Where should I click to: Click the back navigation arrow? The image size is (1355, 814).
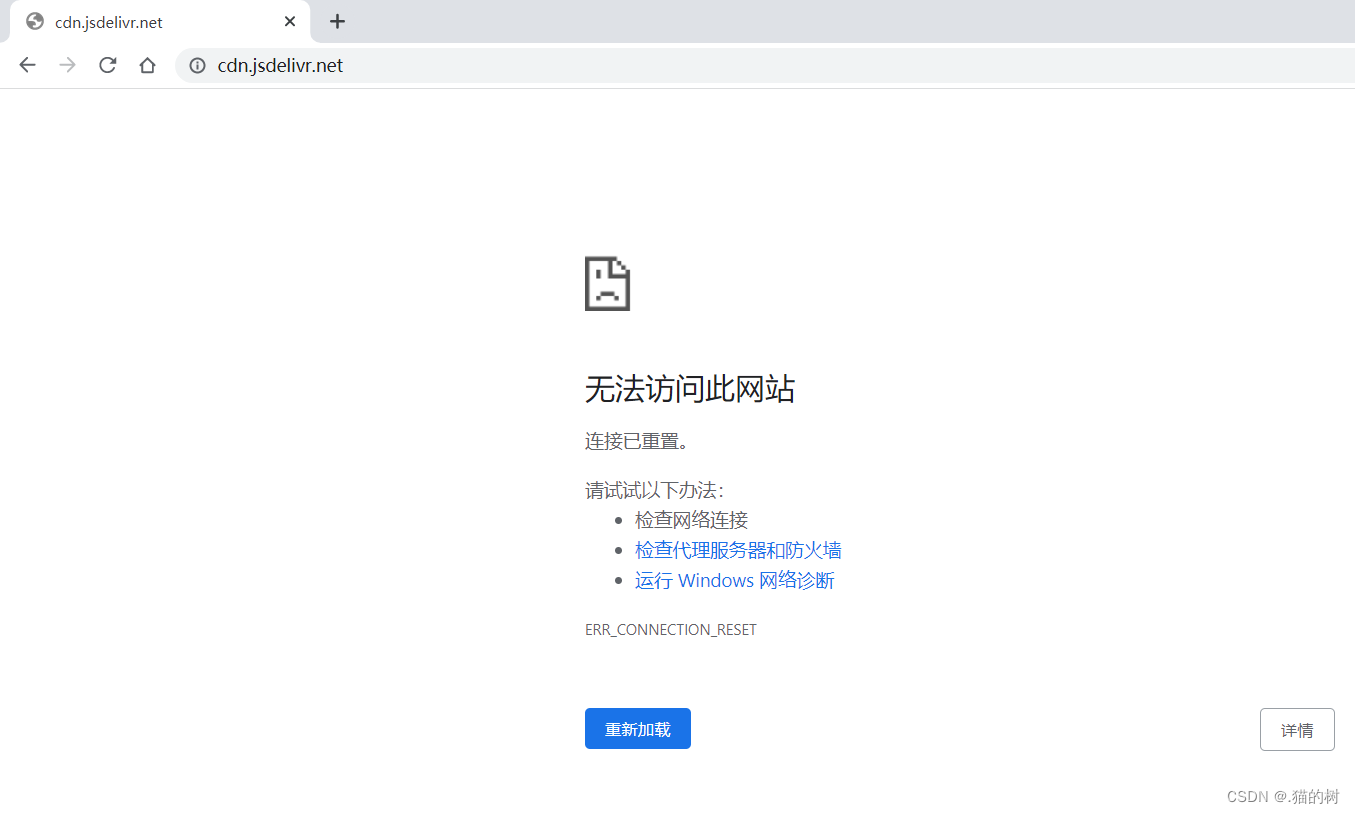(x=27, y=65)
